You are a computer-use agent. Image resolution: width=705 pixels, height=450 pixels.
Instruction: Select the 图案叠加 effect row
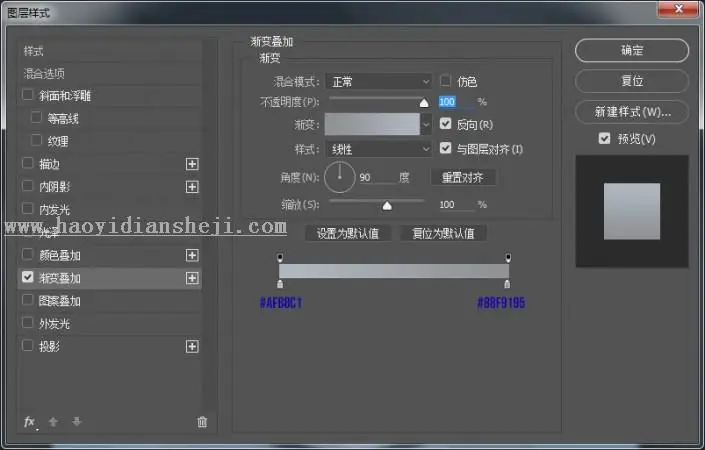[110, 301]
